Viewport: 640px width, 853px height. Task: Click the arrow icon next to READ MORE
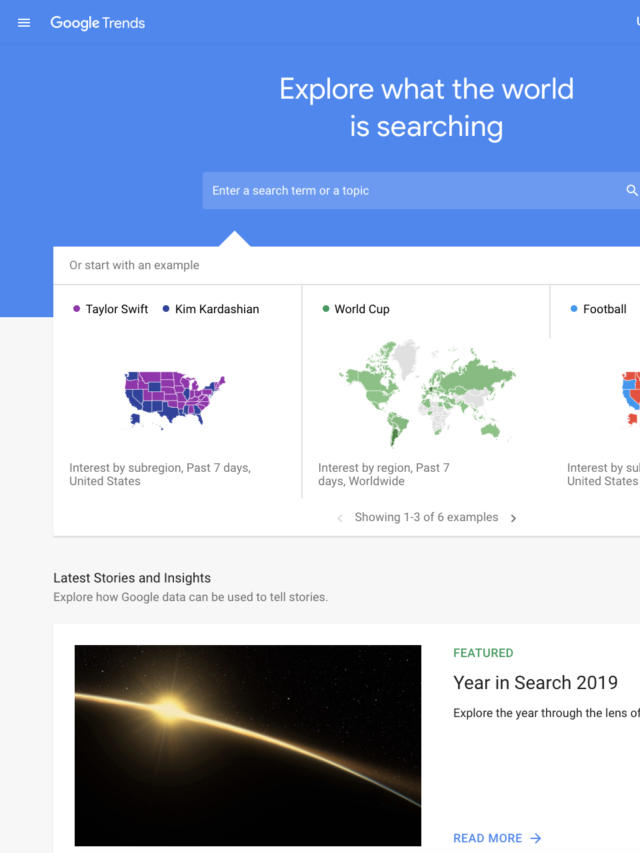coord(536,838)
